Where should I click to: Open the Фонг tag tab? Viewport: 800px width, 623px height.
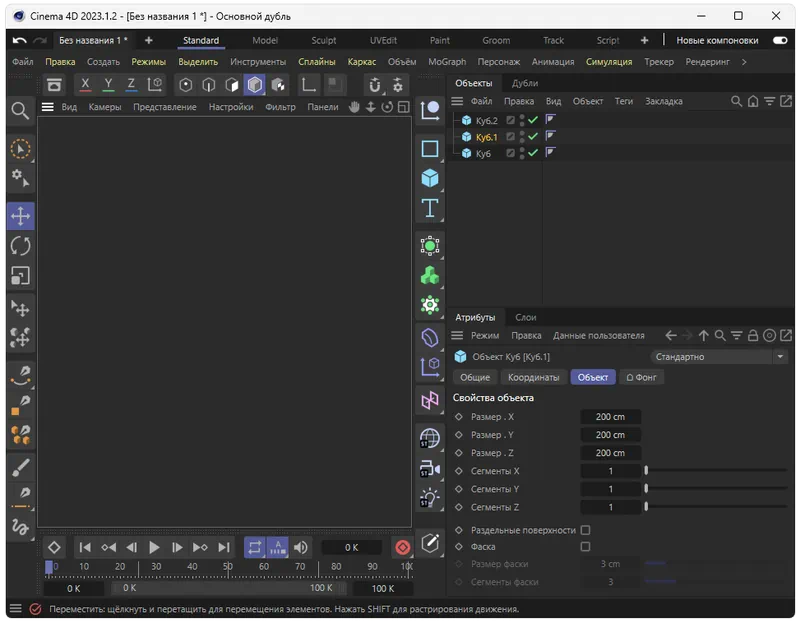pyautogui.click(x=641, y=377)
